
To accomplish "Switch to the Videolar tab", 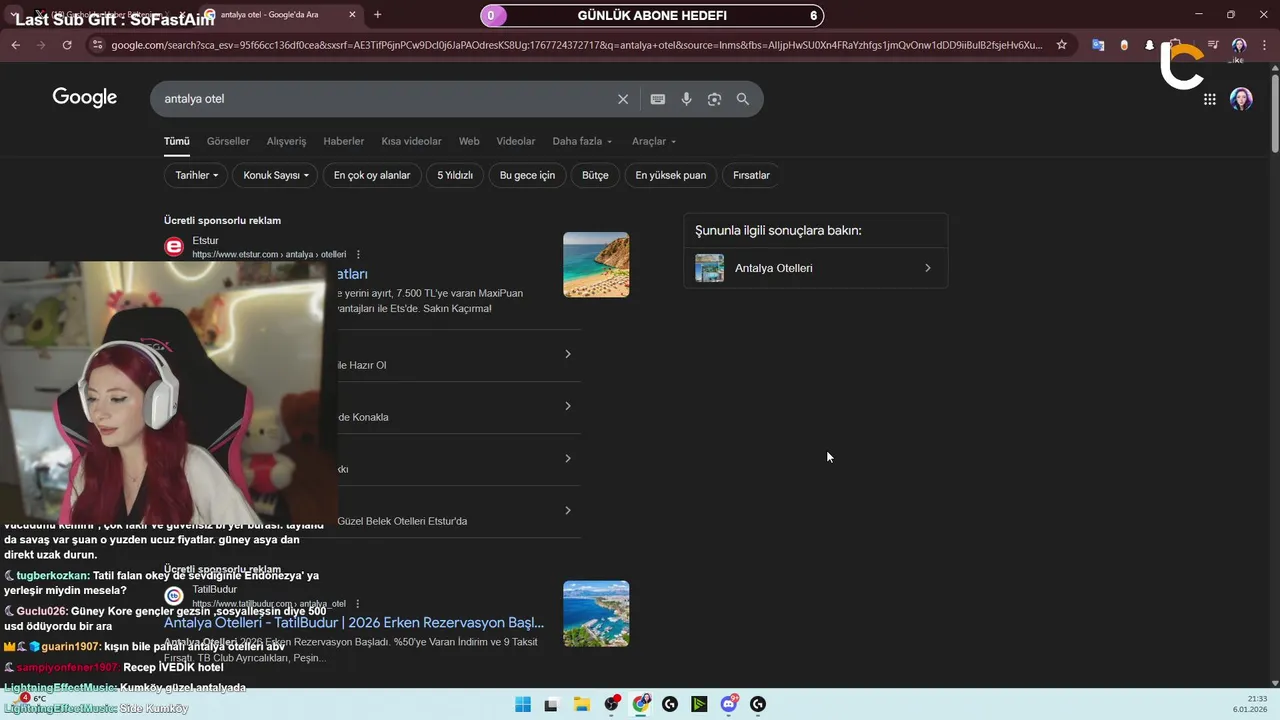I will point(516,141).
